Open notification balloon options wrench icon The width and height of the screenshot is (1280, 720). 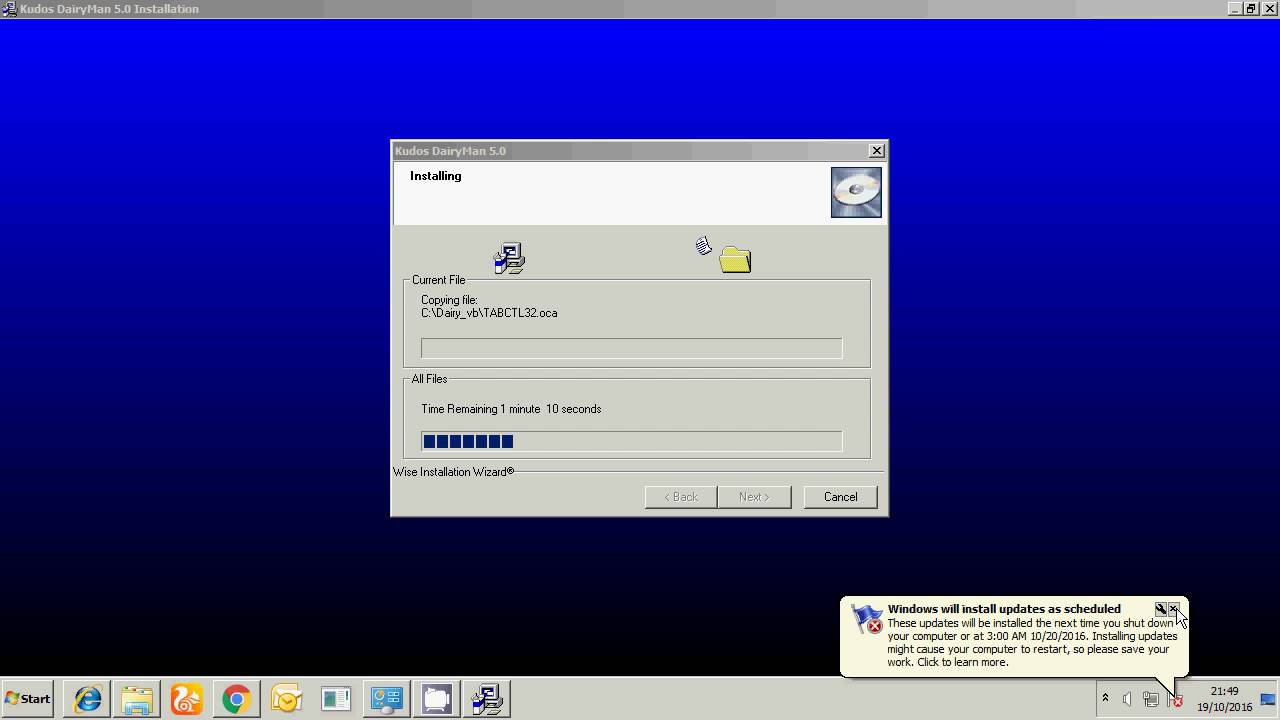click(1160, 609)
